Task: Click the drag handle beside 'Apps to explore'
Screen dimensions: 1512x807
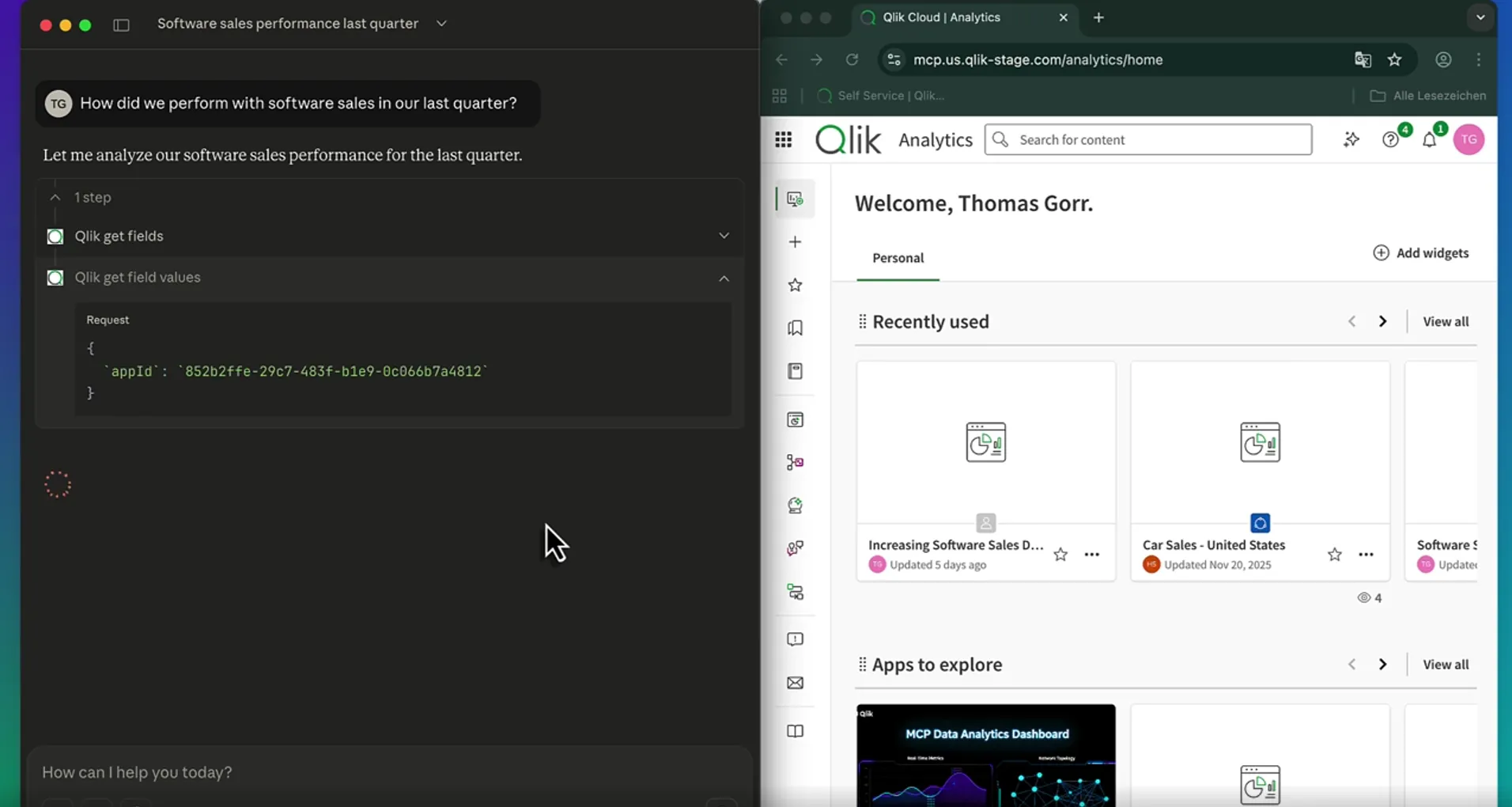Action: [863, 665]
